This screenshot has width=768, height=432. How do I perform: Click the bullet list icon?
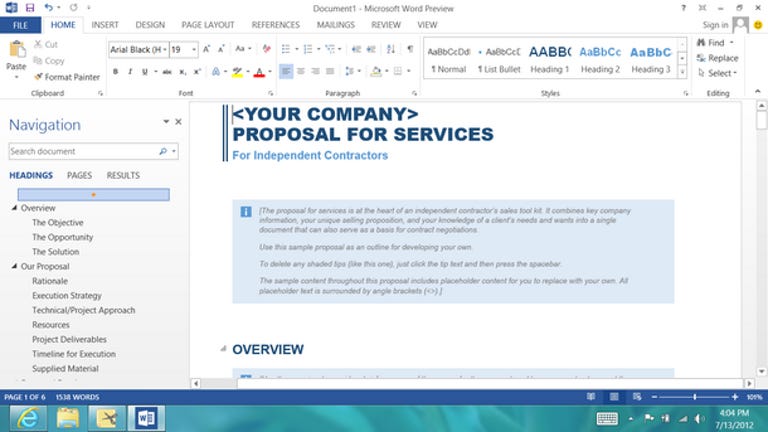click(x=285, y=48)
